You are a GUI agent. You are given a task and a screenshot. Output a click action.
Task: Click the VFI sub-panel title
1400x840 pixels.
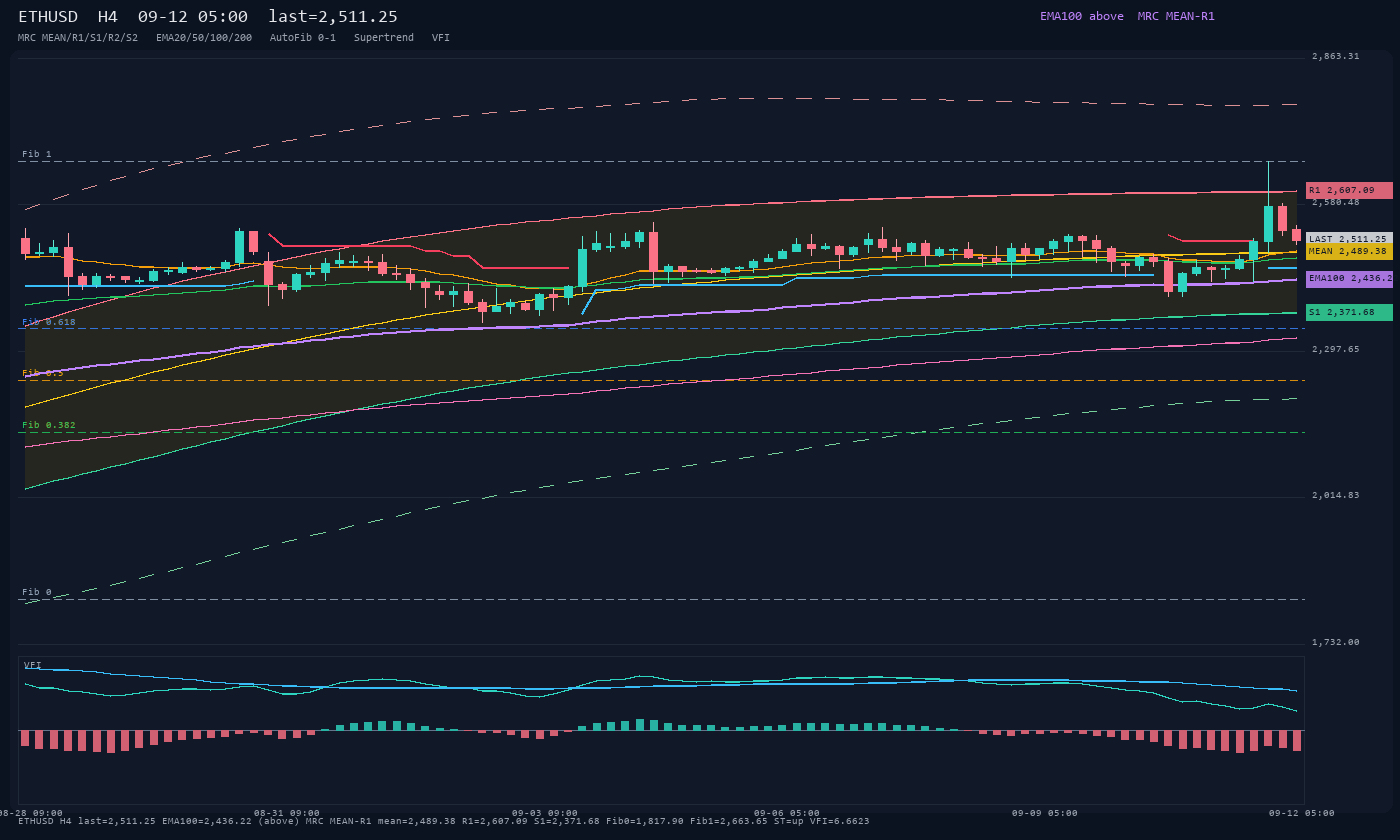[33, 665]
